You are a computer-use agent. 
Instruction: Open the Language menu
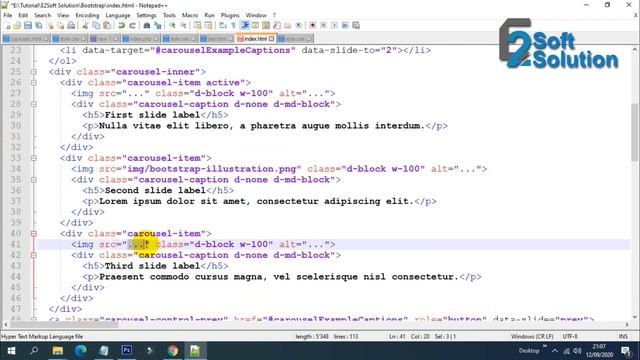click(118, 15)
